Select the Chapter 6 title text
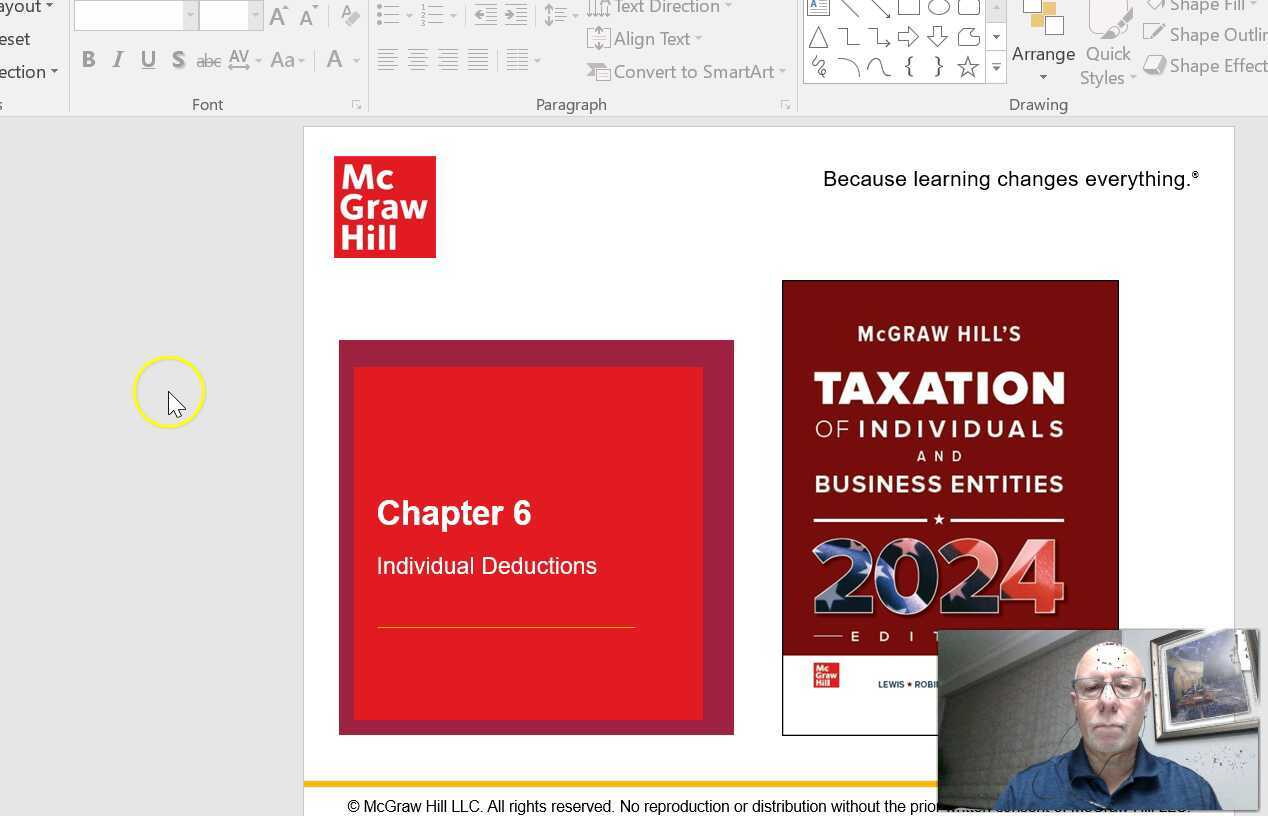 pos(454,513)
